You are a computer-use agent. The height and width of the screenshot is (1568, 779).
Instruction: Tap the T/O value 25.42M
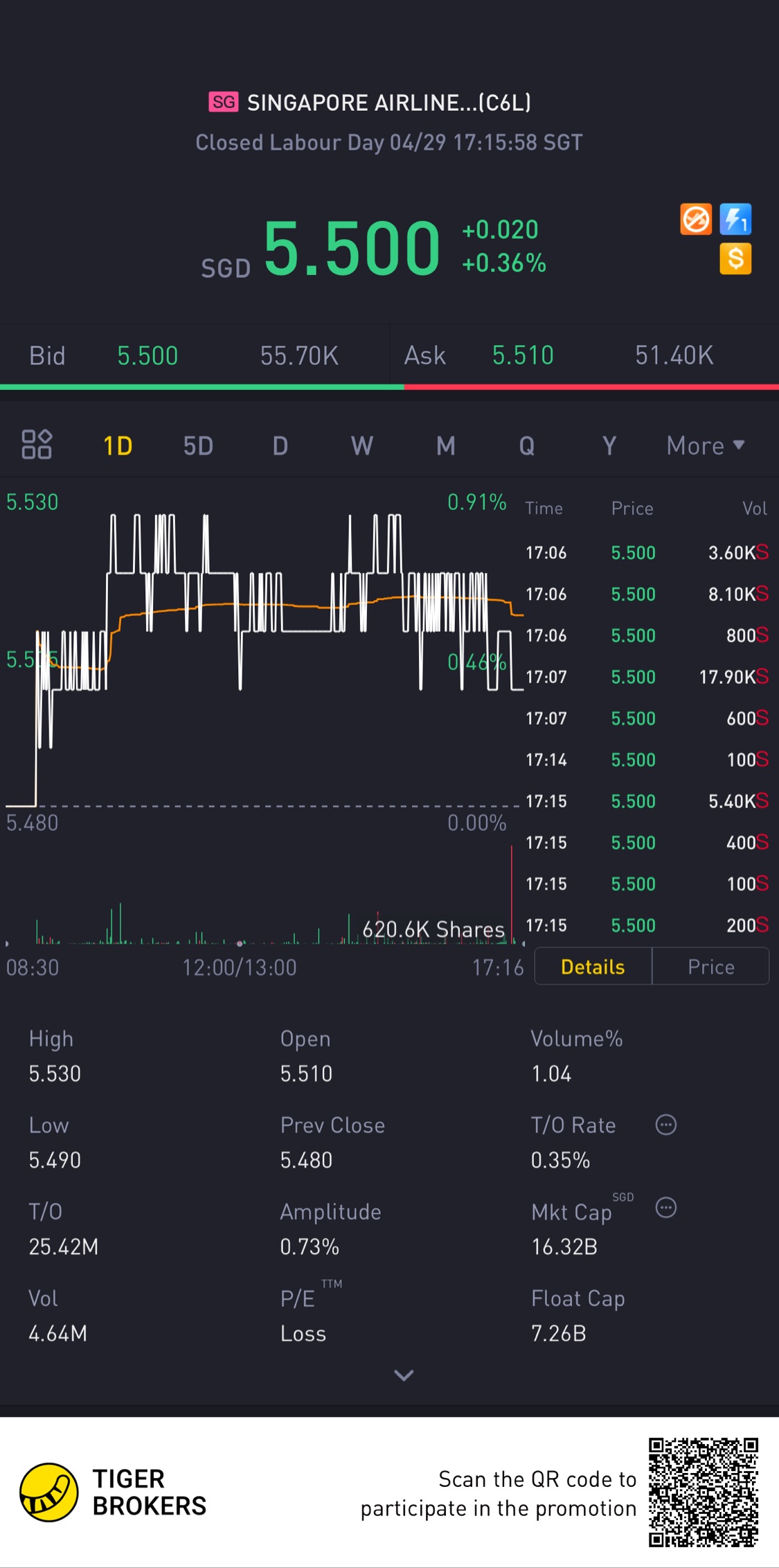(x=64, y=1247)
